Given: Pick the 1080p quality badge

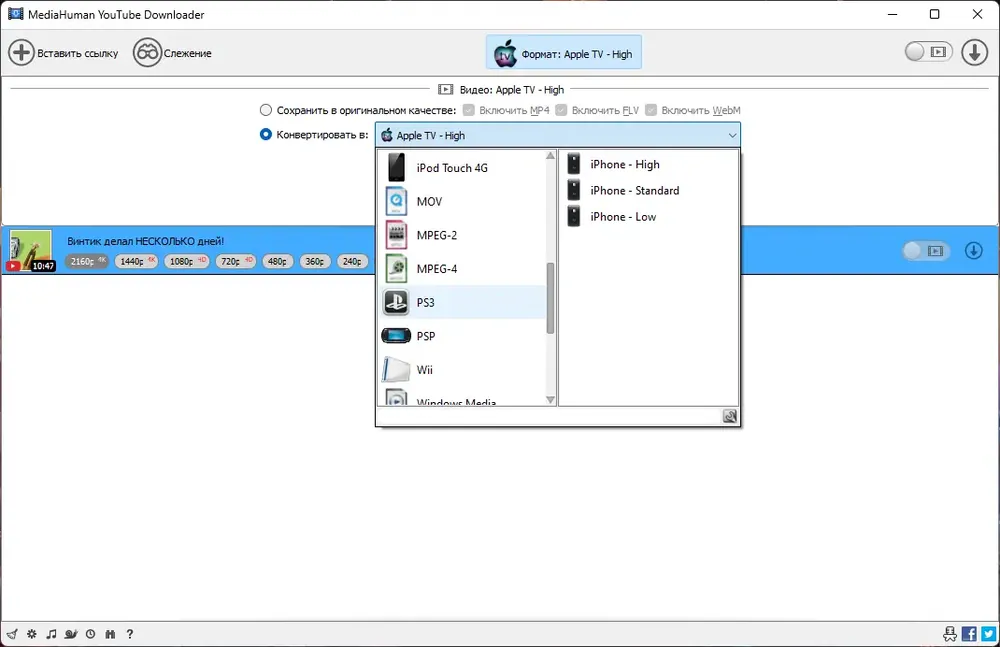Looking at the screenshot, I should (186, 261).
